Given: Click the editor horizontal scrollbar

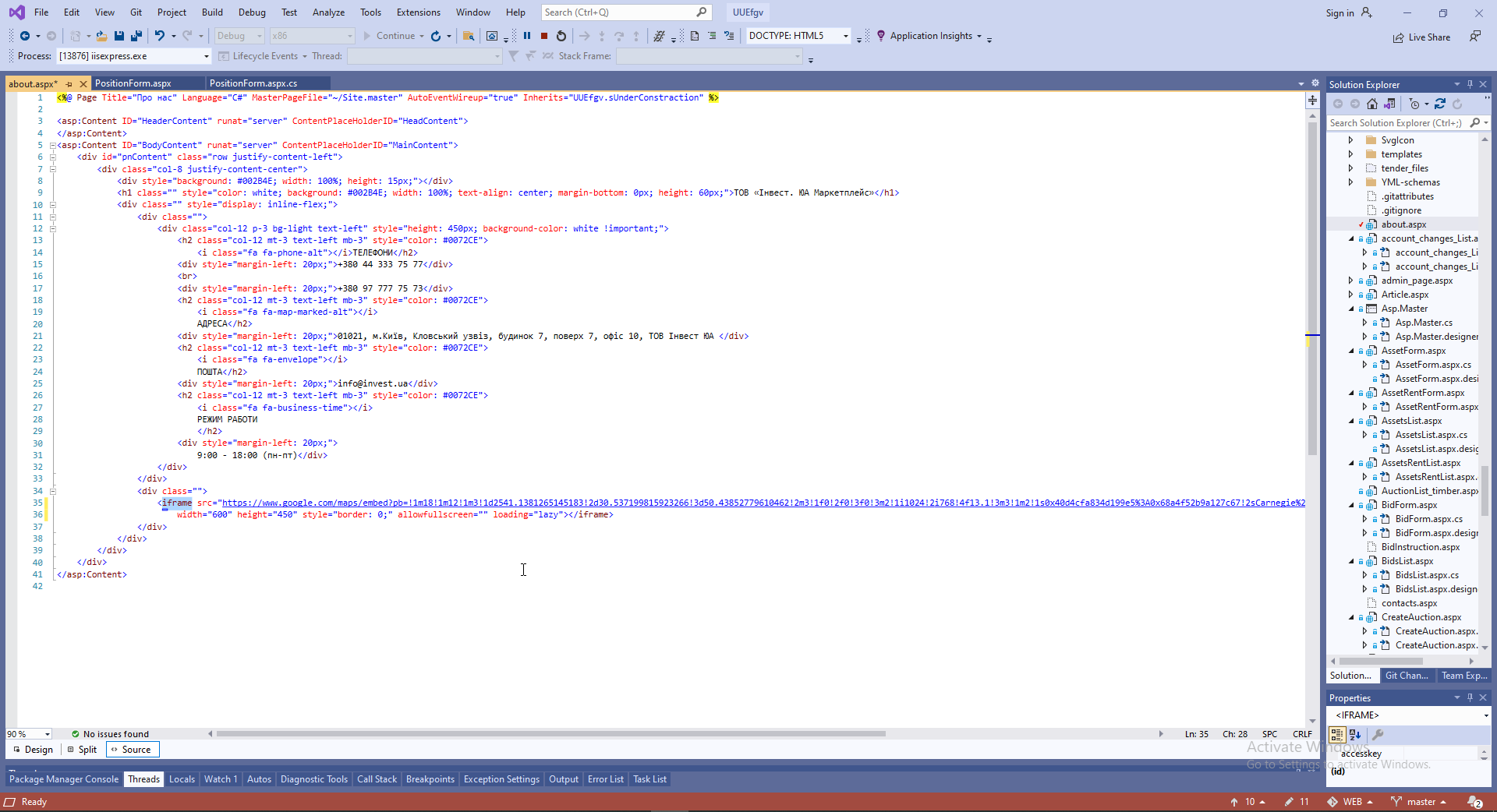Looking at the screenshot, I should 550,734.
